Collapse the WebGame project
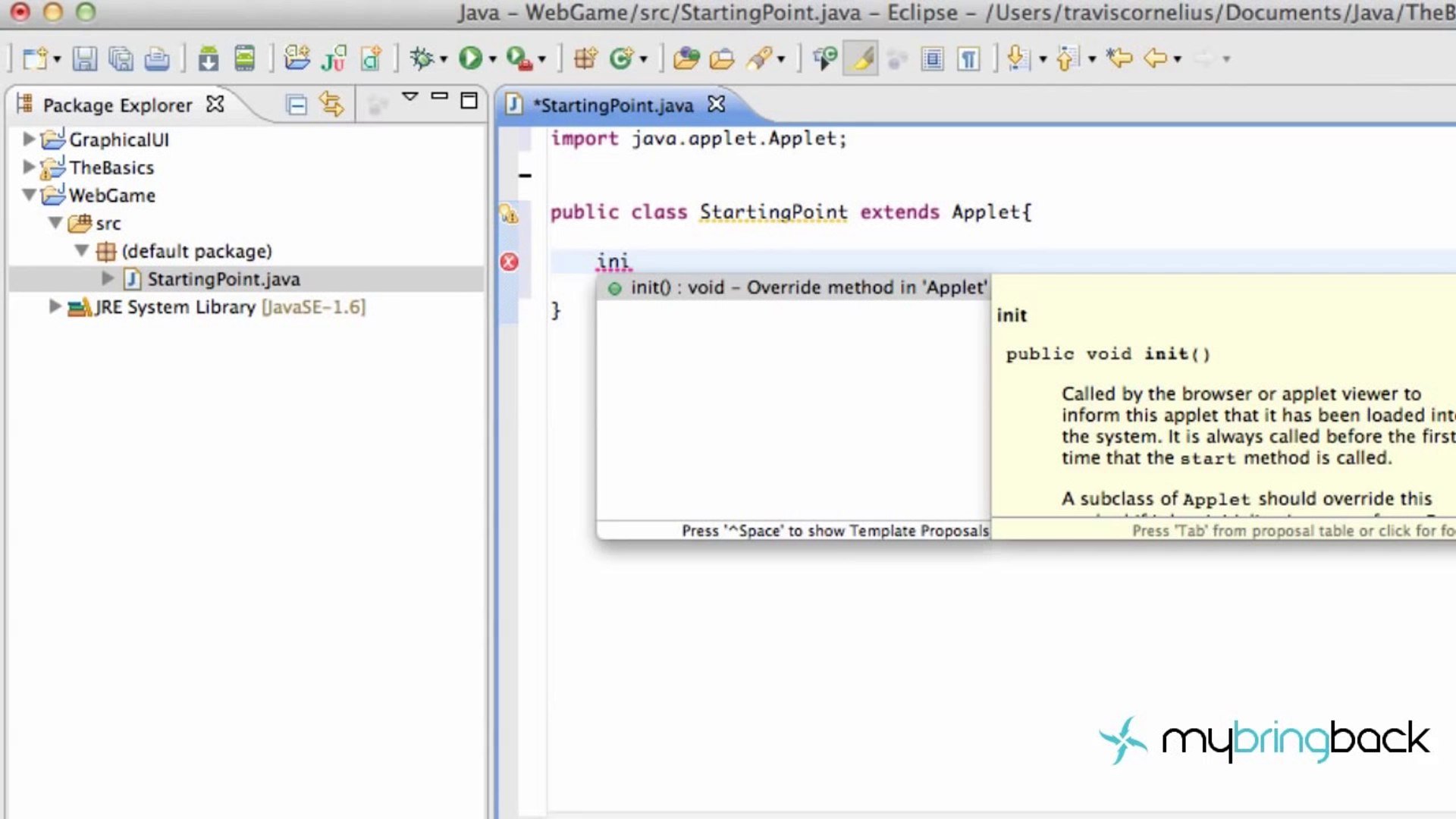1456x819 pixels. pyautogui.click(x=29, y=195)
